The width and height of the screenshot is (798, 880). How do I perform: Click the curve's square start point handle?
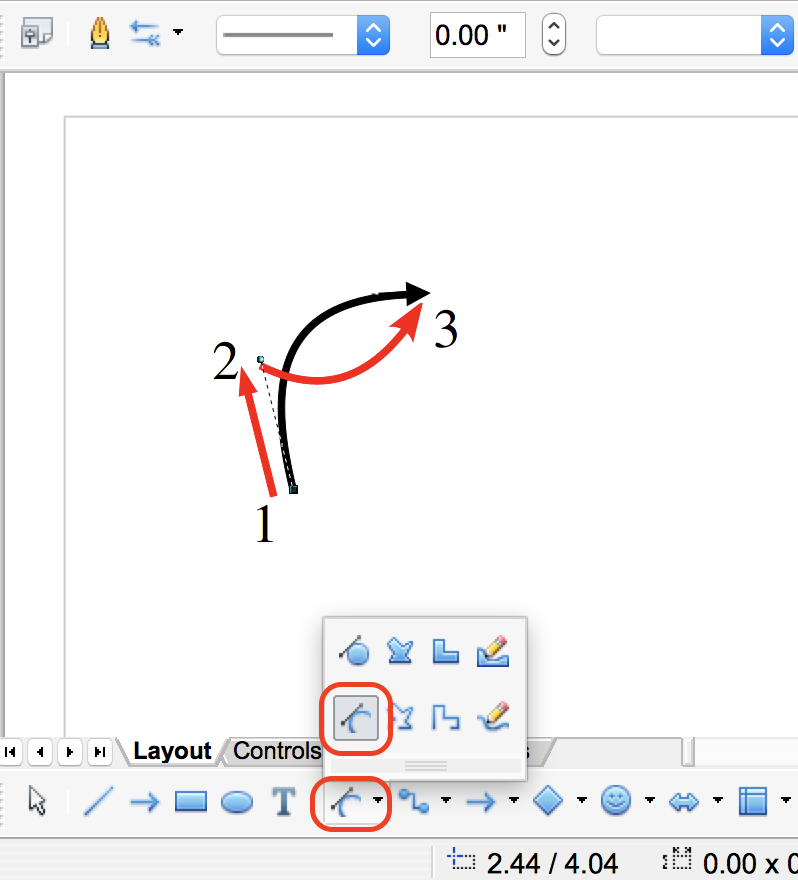tap(293, 489)
